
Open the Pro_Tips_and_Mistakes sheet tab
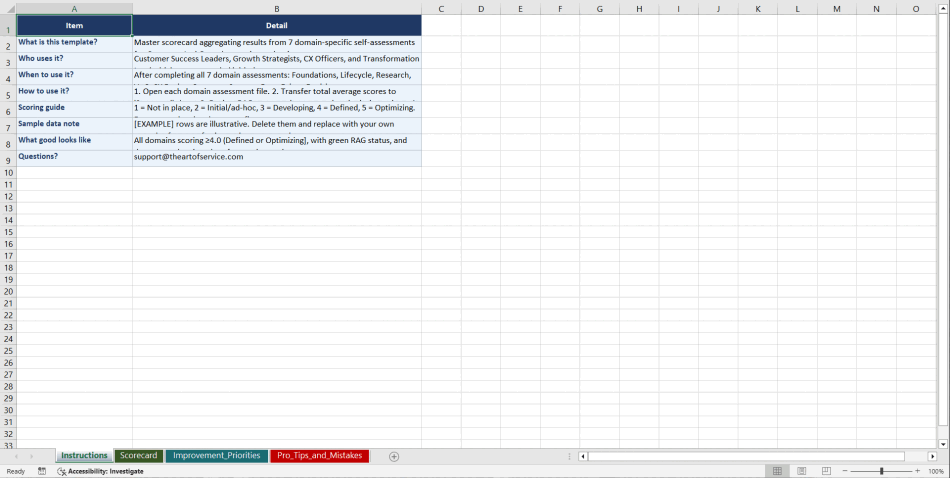coord(319,456)
